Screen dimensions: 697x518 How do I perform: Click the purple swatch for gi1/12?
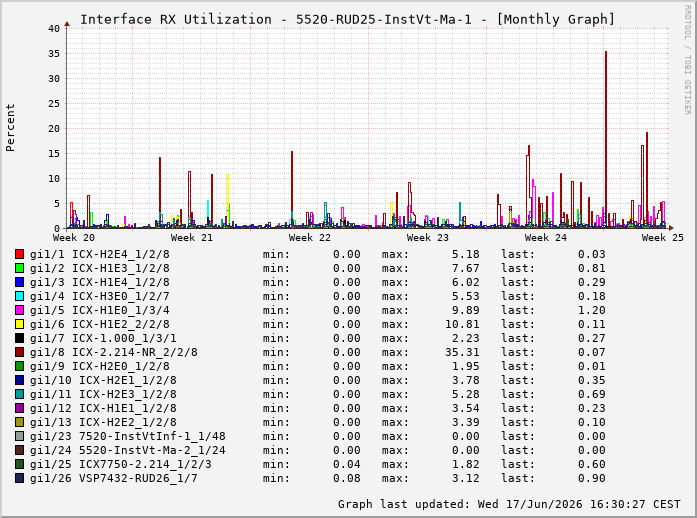pos(19,408)
